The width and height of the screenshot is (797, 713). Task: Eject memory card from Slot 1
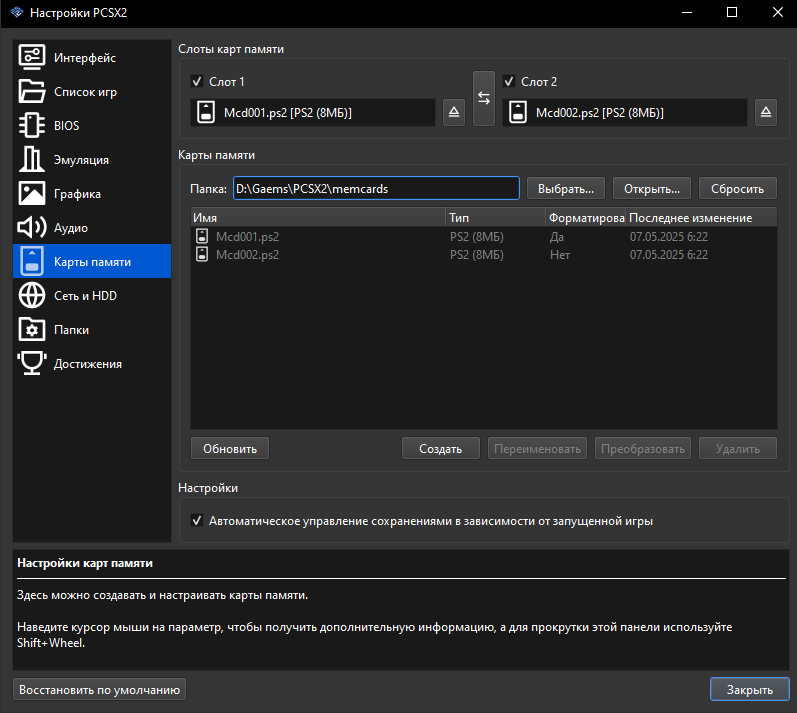(453, 113)
